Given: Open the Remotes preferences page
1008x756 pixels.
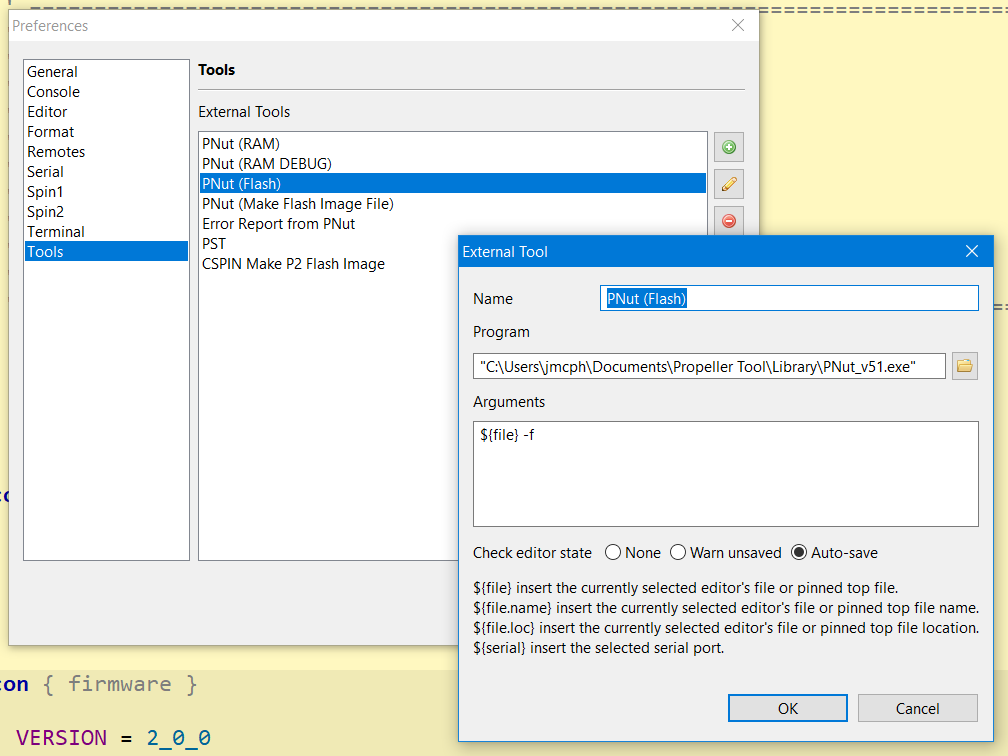Looking at the screenshot, I should 106,151.
